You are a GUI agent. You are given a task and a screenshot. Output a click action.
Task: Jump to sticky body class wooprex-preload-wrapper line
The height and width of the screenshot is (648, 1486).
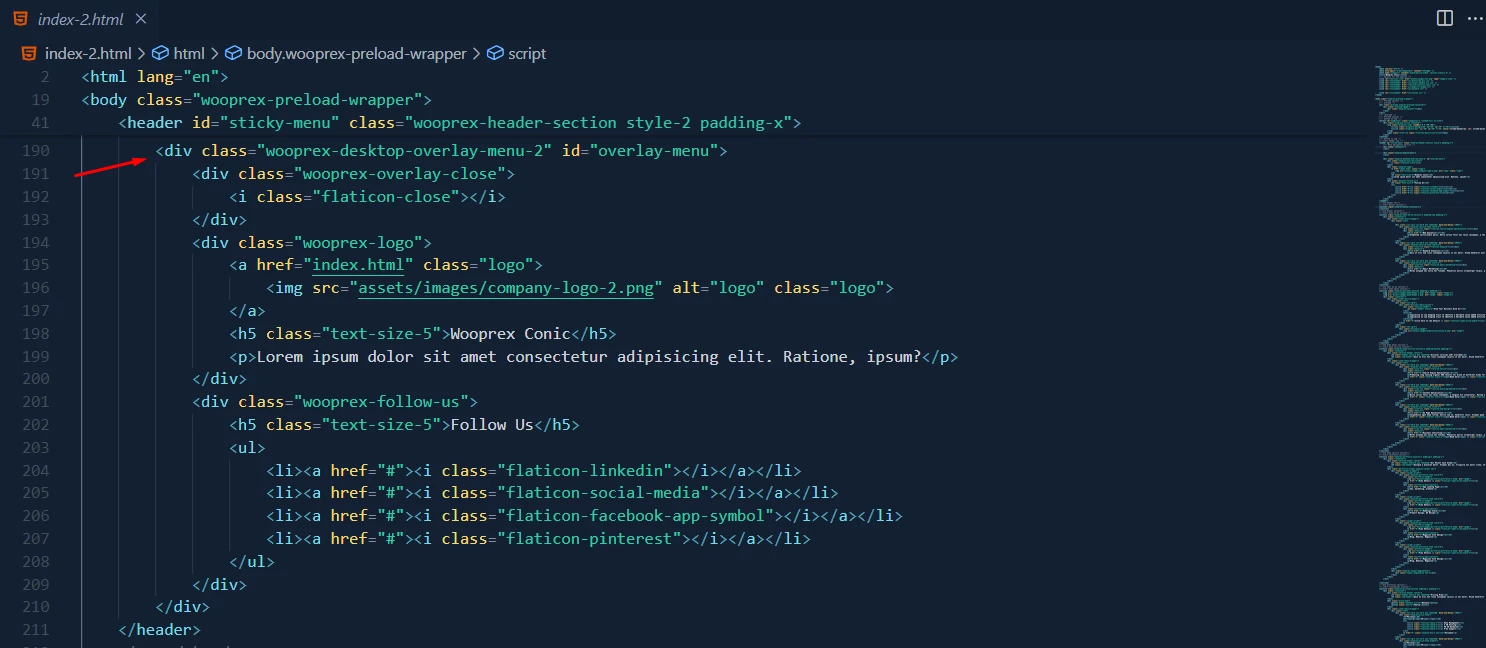(x=256, y=100)
